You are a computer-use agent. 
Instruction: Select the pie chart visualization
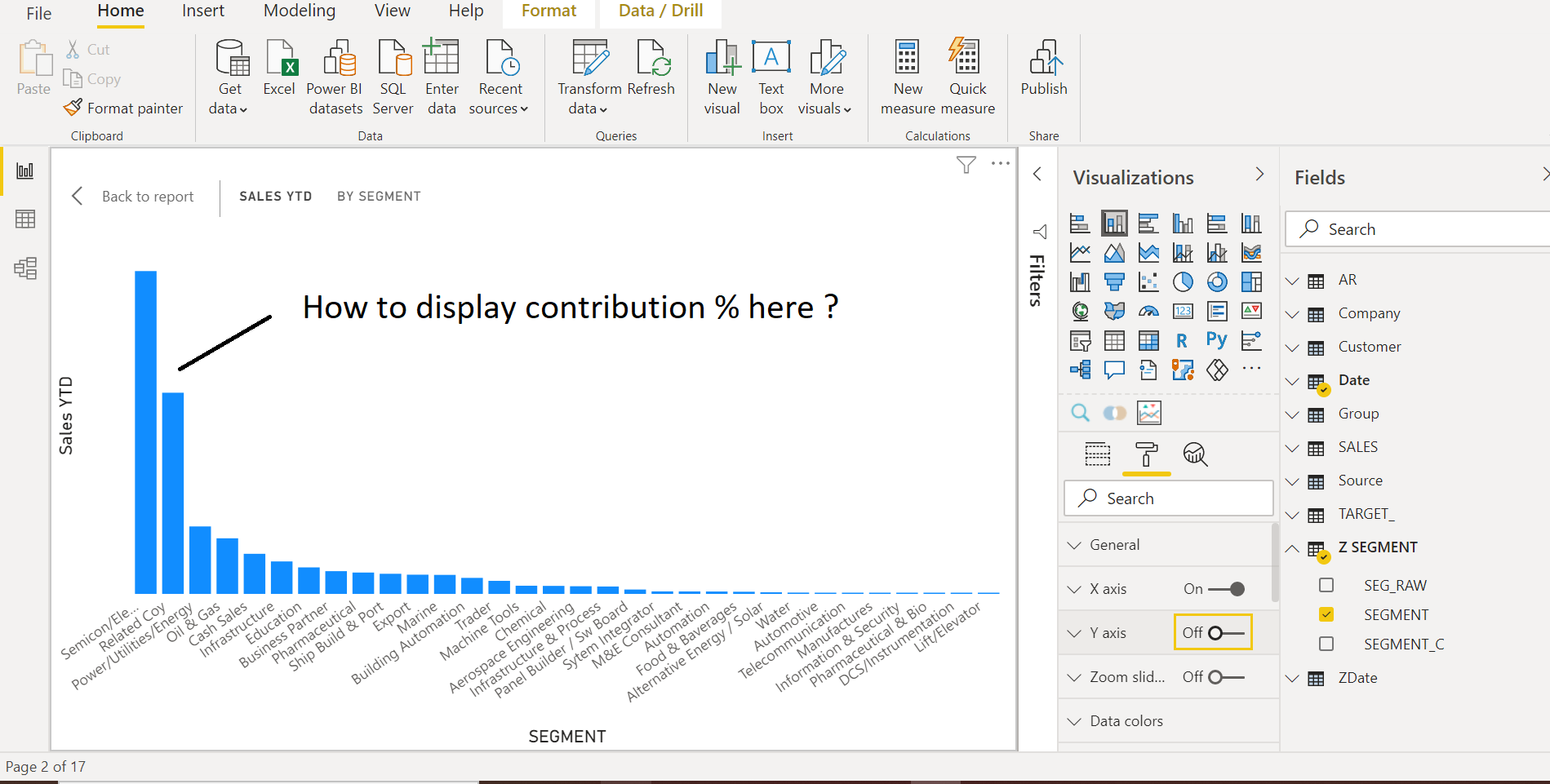1183,282
